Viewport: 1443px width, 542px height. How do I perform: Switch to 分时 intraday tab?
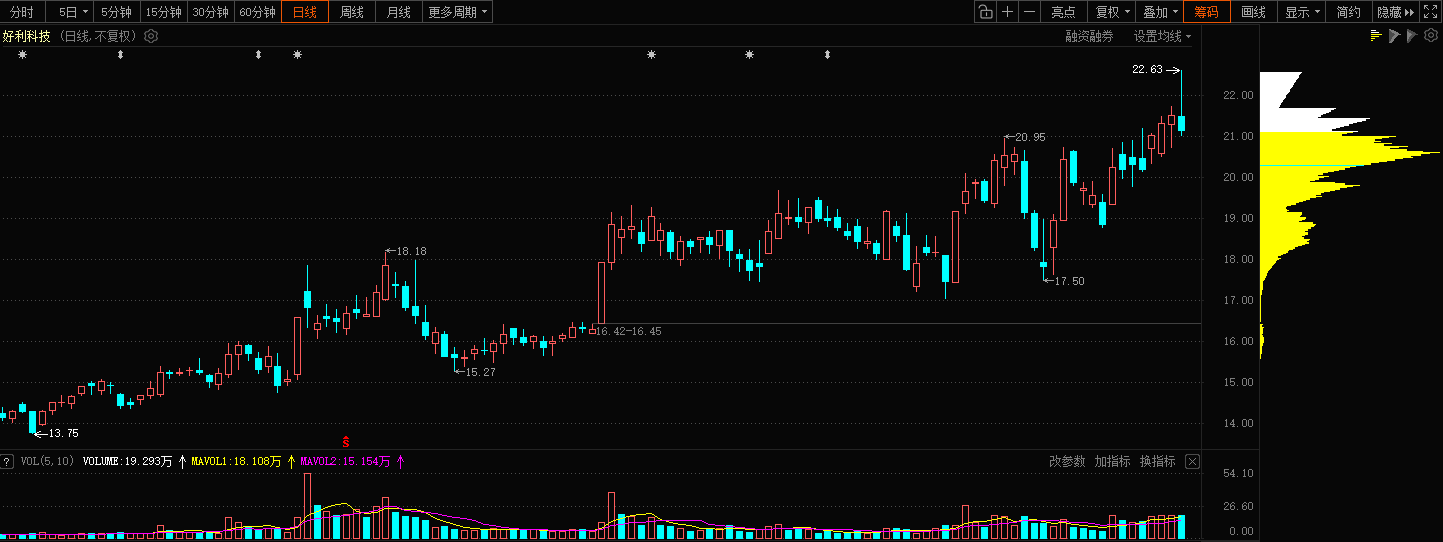click(x=22, y=12)
